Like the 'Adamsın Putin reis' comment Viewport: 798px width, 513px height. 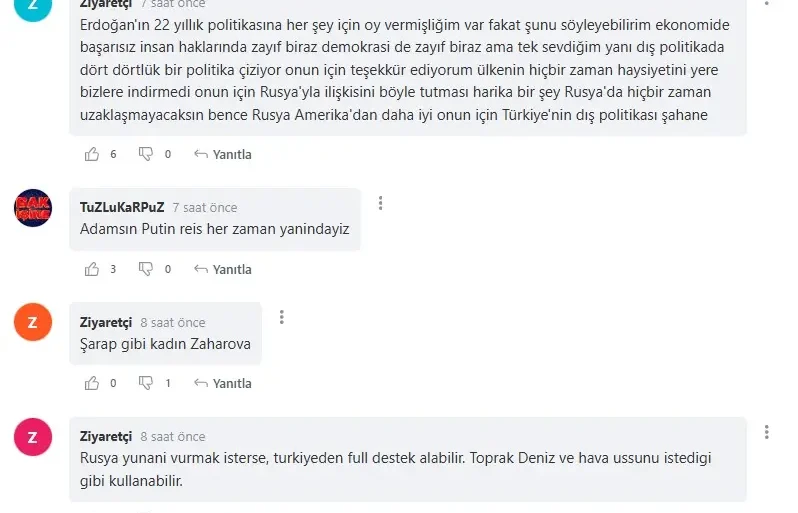[93, 269]
